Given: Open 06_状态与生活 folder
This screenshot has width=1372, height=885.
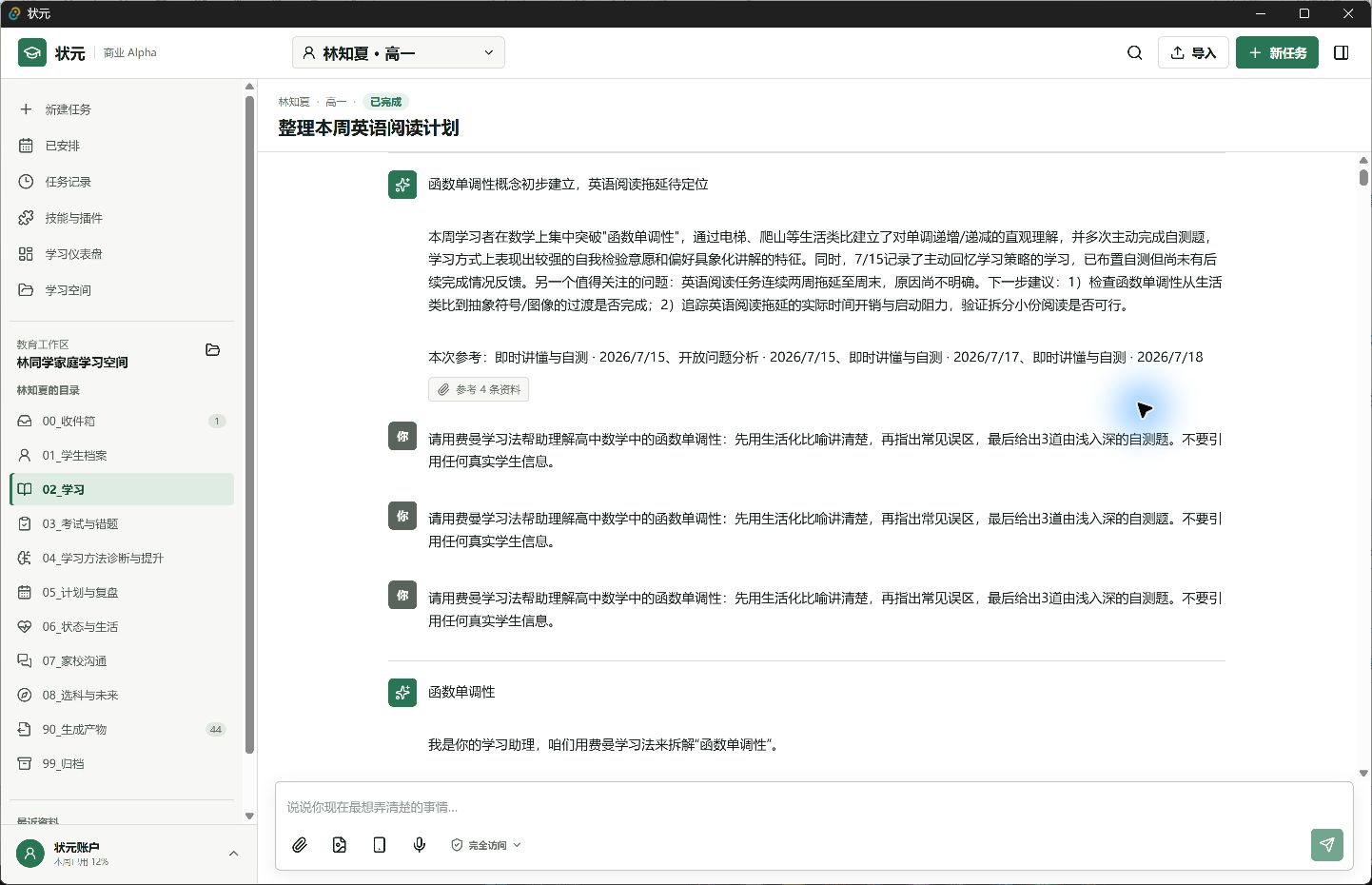Looking at the screenshot, I should click(x=121, y=626).
